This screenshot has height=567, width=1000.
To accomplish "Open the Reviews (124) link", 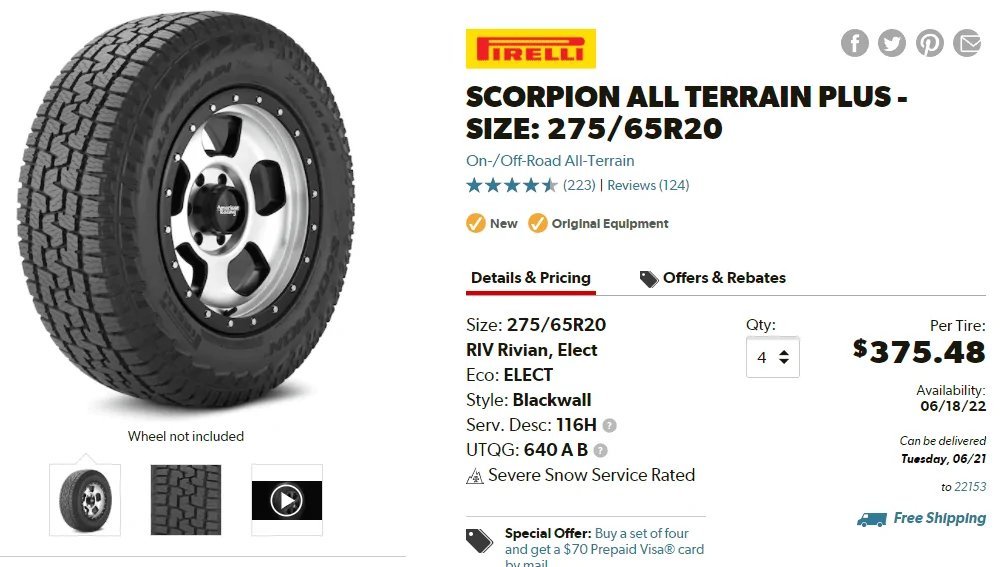I will [648, 185].
